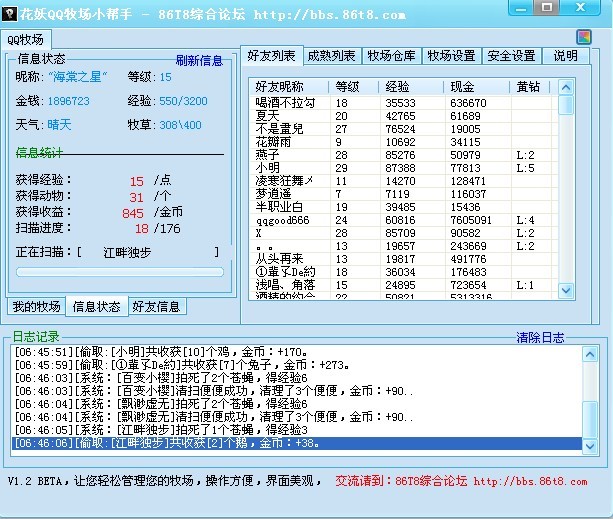Screen dimensions: 613x519
Task: Switch to the 好友列表 tab
Action: [271, 55]
